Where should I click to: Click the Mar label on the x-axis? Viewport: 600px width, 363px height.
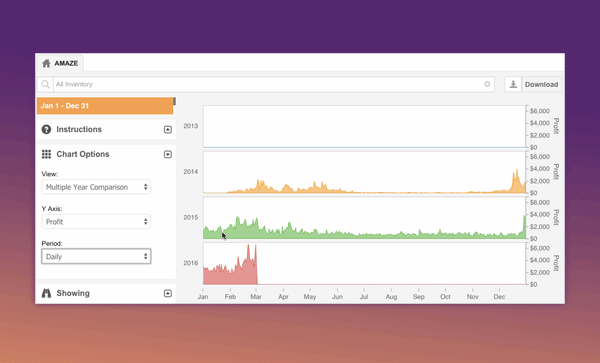[x=256, y=297]
